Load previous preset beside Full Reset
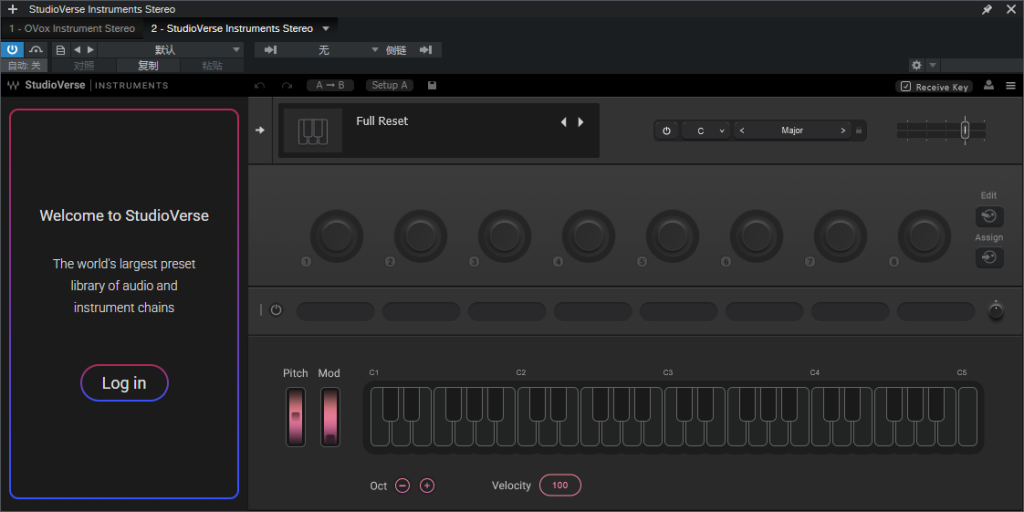 click(x=564, y=122)
